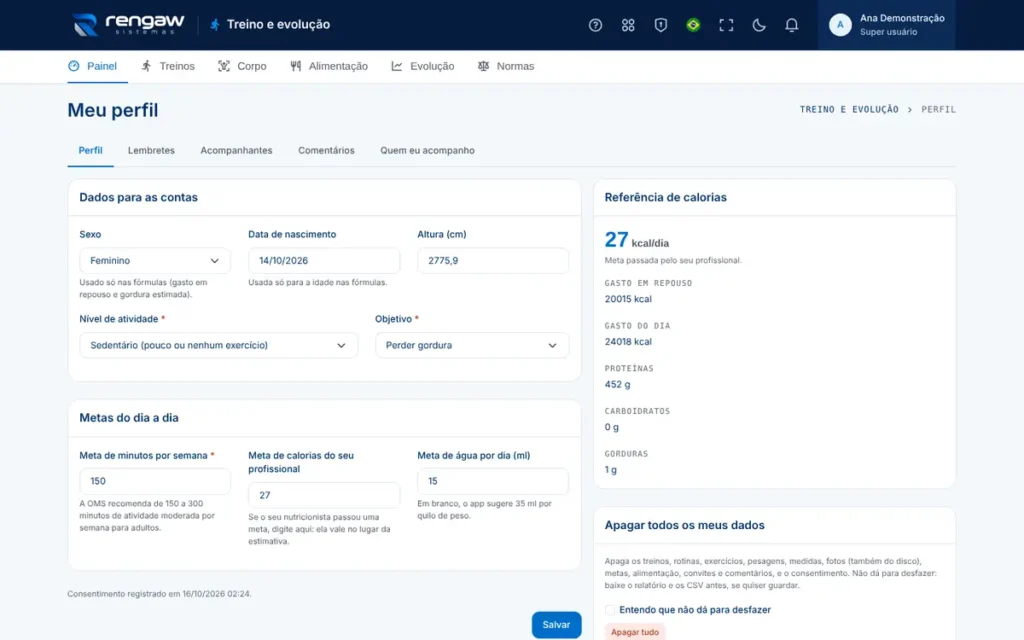Open notifications bell icon
Image resolution: width=1024 pixels, height=640 pixels.
[791, 25]
